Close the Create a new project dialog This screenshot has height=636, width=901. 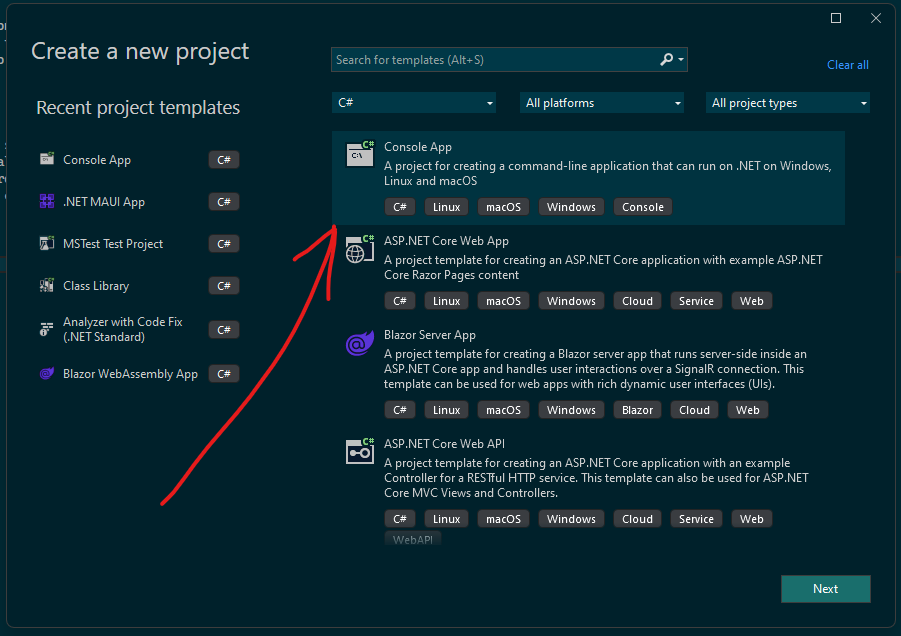(876, 18)
